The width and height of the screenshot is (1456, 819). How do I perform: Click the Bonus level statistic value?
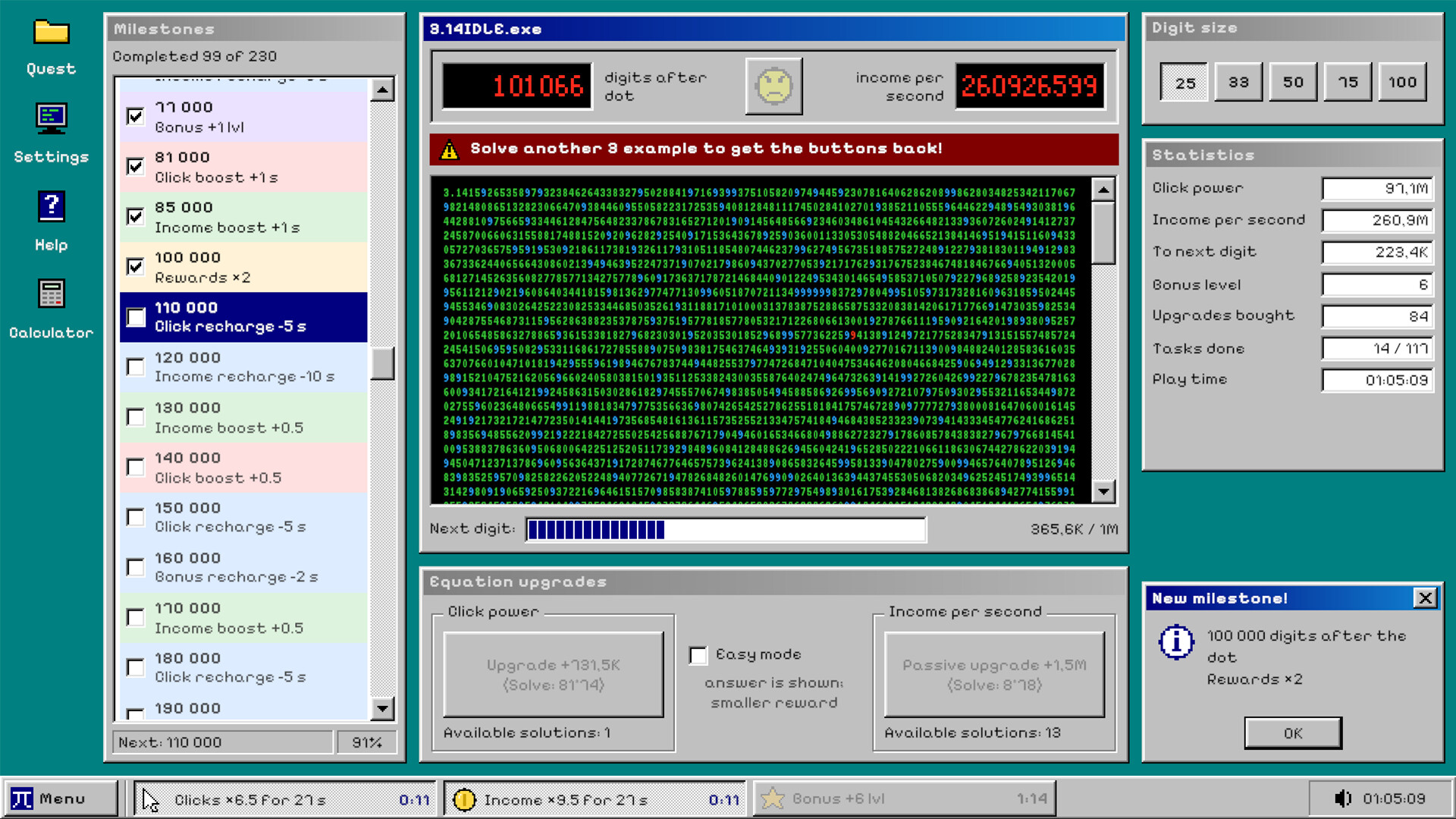point(1378,284)
